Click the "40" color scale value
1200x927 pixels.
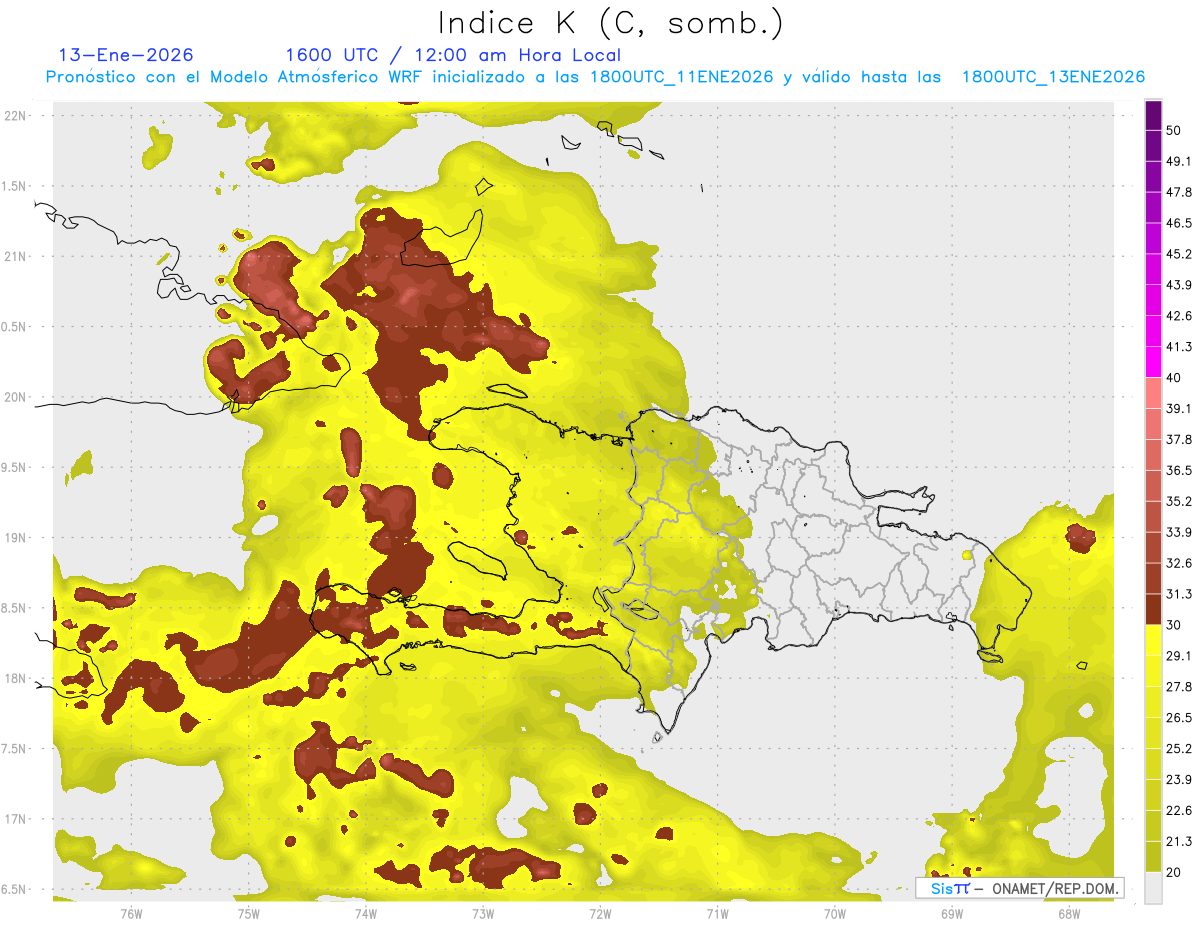(1174, 378)
